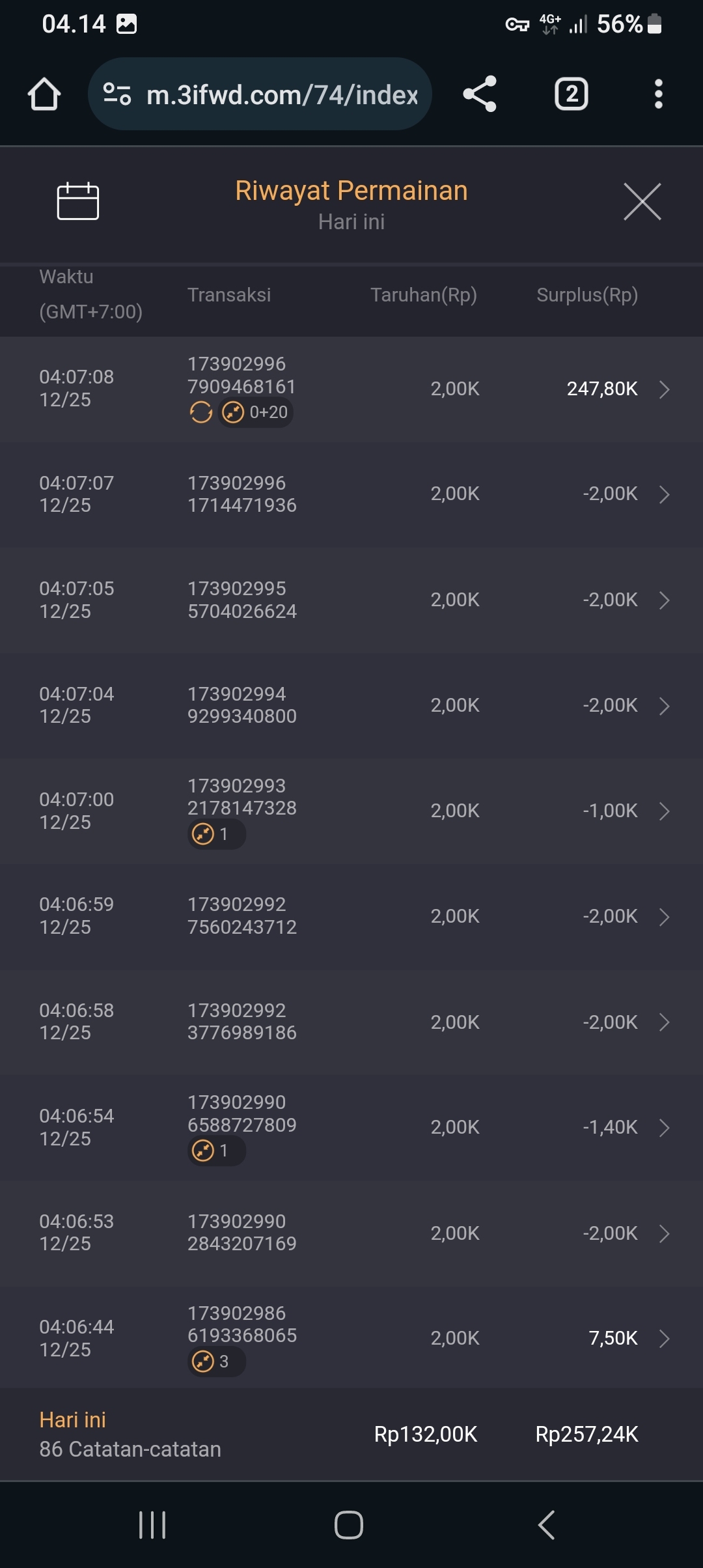Tap the share icon in browser toolbar
The image size is (703, 1568).
pos(480,94)
